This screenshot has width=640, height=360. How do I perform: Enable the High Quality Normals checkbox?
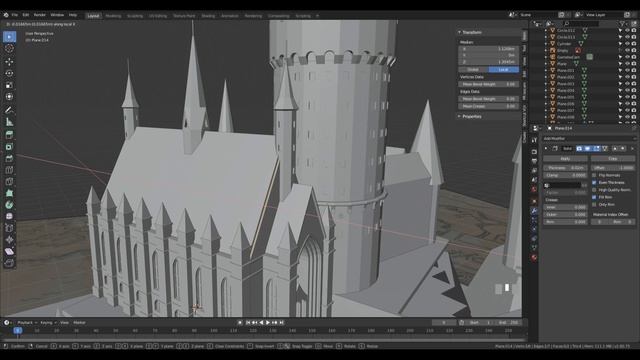point(594,190)
